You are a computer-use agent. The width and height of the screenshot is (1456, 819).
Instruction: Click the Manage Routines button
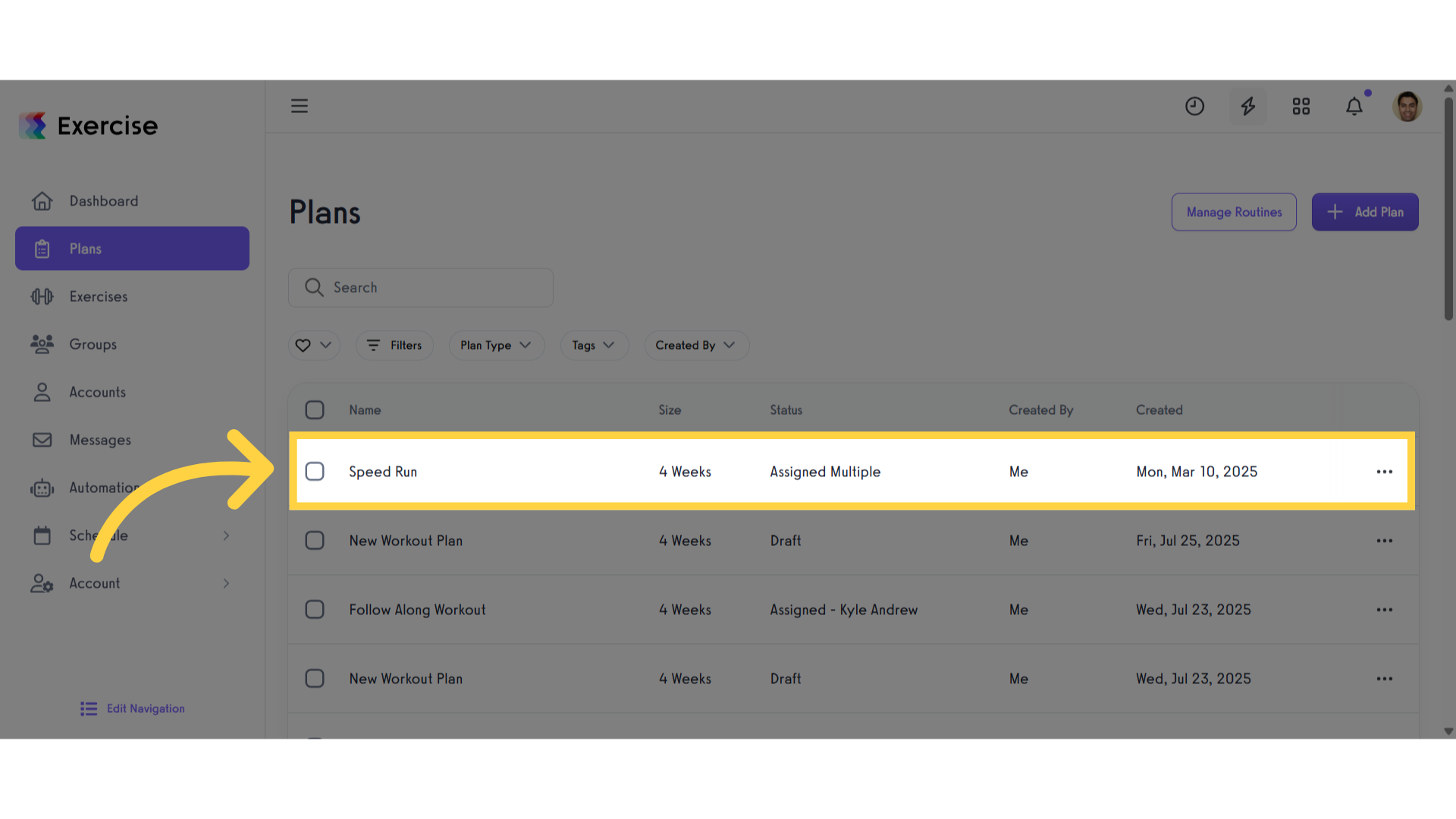coord(1234,212)
